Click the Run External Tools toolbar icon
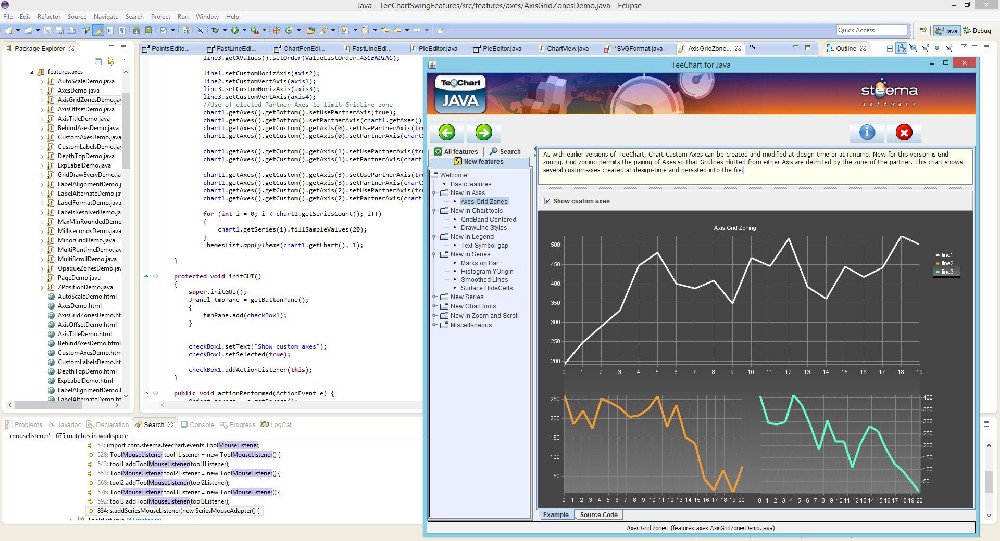Viewport: 1000px width, 541px height. (x=254, y=30)
